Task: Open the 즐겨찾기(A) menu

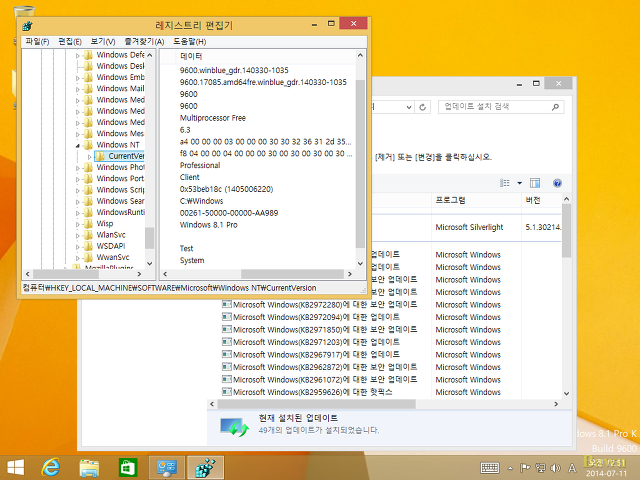Action: point(144,42)
